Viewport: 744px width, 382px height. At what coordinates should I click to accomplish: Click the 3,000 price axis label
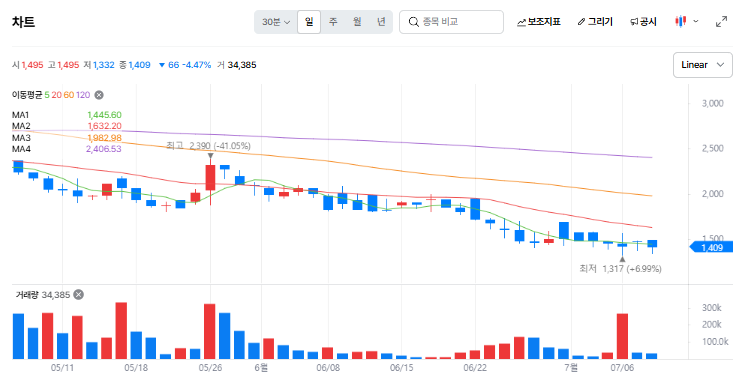(x=713, y=103)
